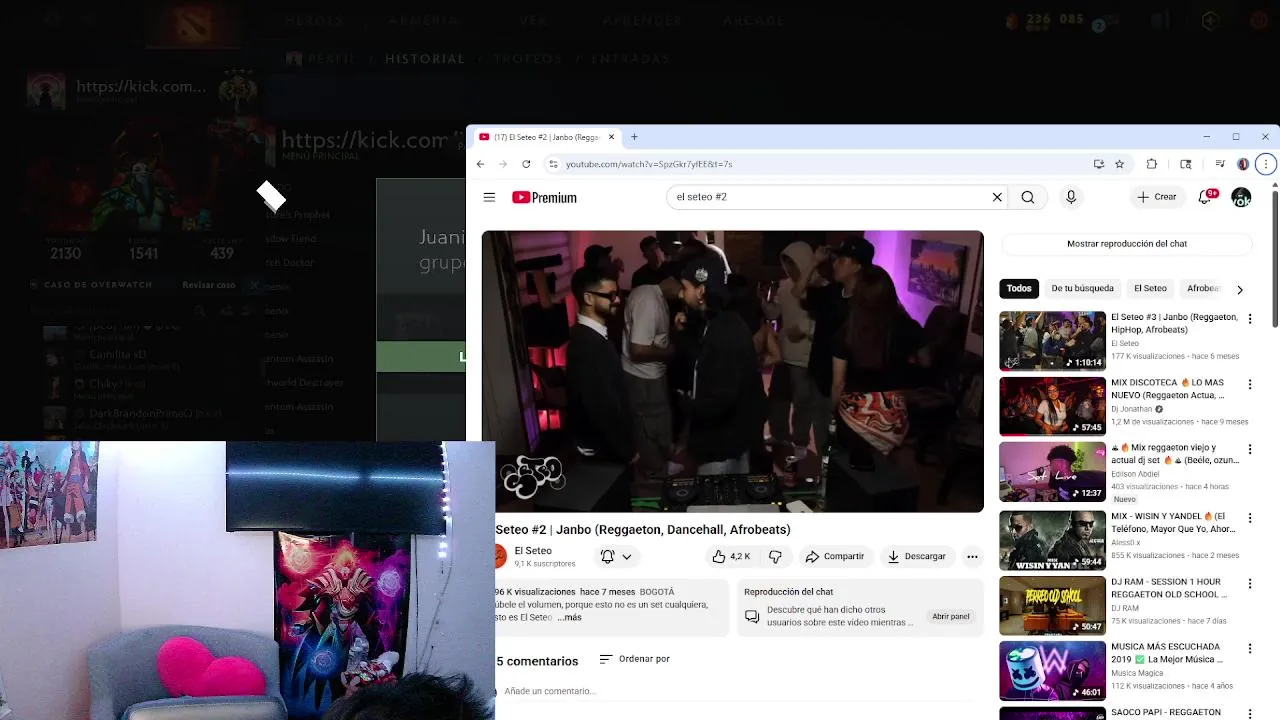1280x720 pixels.
Task: Select De tu búsqueda filter chip
Action: pos(1082,289)
